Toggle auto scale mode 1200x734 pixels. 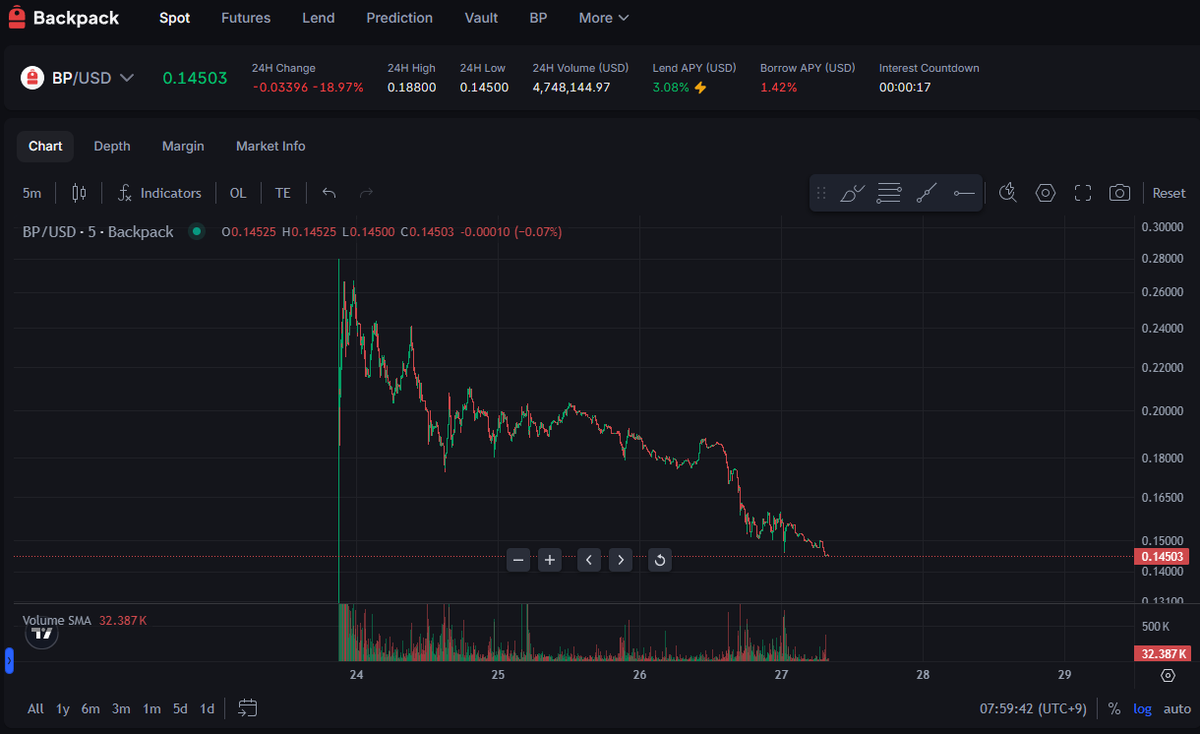coord(1177,709)
